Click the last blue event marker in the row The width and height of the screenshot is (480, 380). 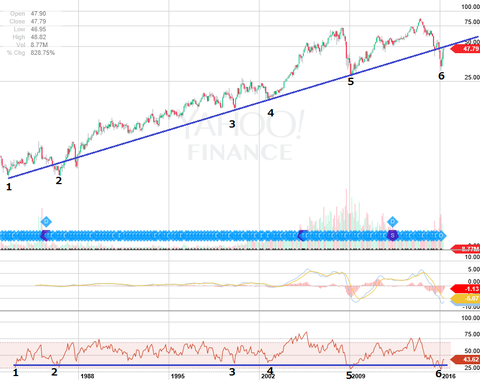coord(441,236)
